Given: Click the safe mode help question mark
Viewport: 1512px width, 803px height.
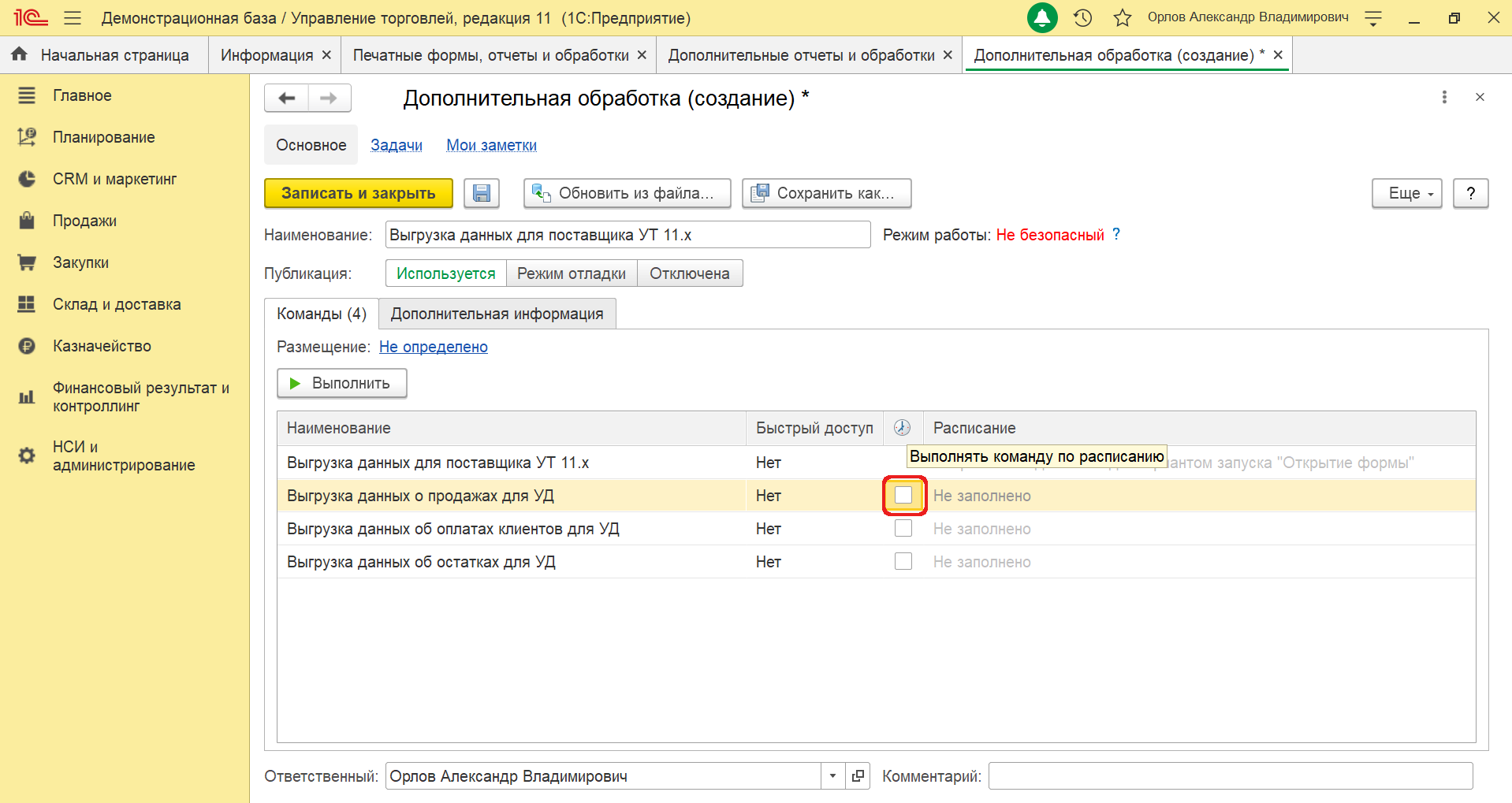Looking at the screenshot, I should click(1115, 234).
